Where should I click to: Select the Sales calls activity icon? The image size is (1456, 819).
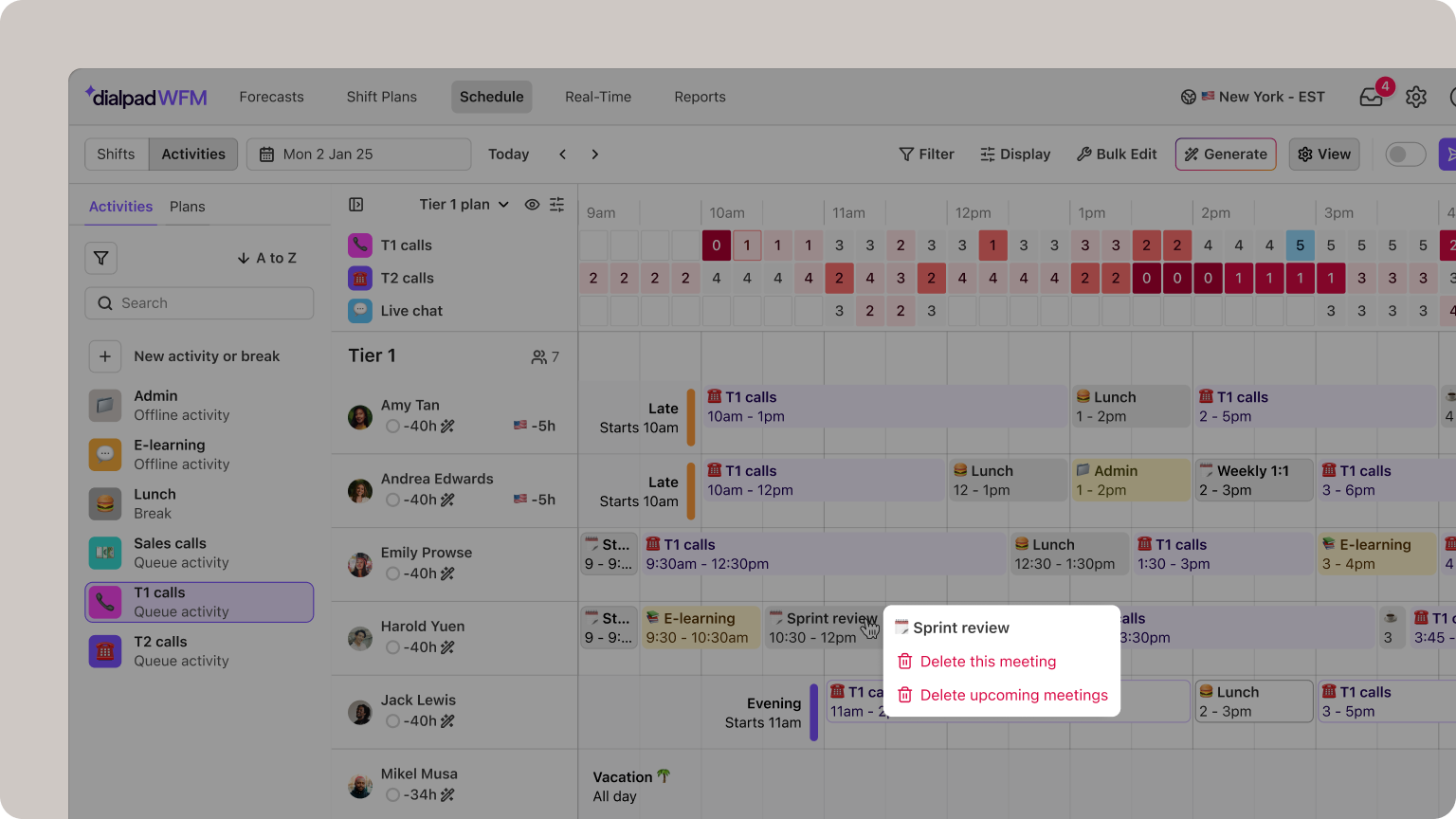[x=105, y=554]
